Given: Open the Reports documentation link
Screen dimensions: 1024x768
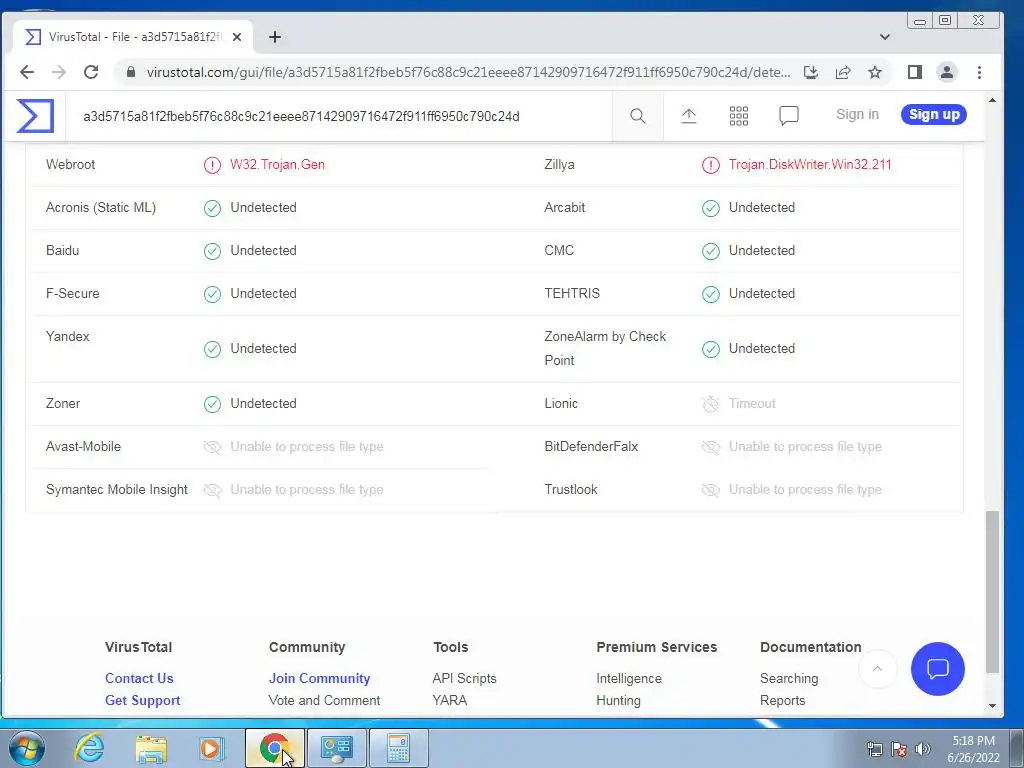Looking at the screenshot, I should (782, 700).
